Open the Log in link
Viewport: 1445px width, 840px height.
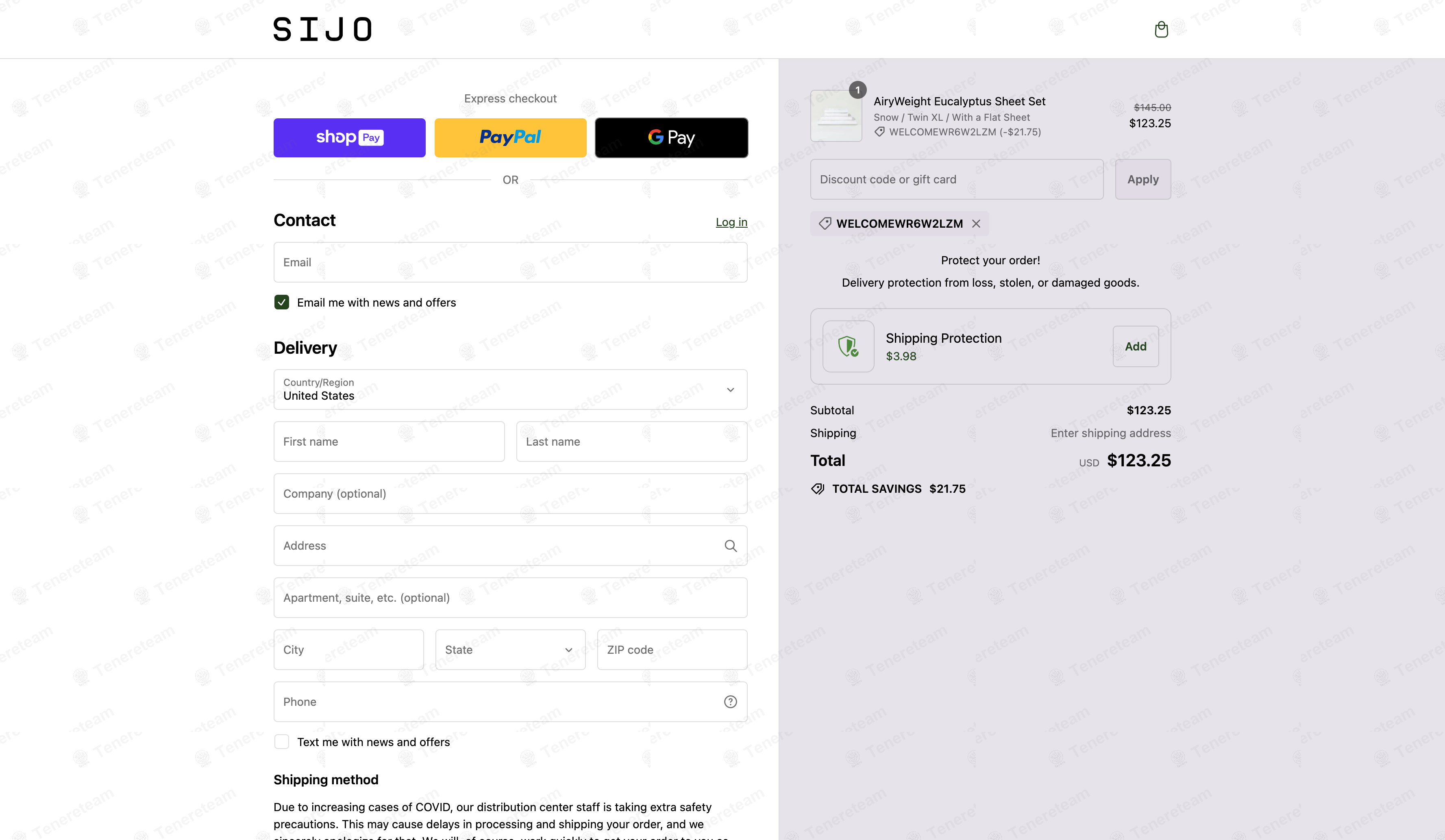point(731,222)
